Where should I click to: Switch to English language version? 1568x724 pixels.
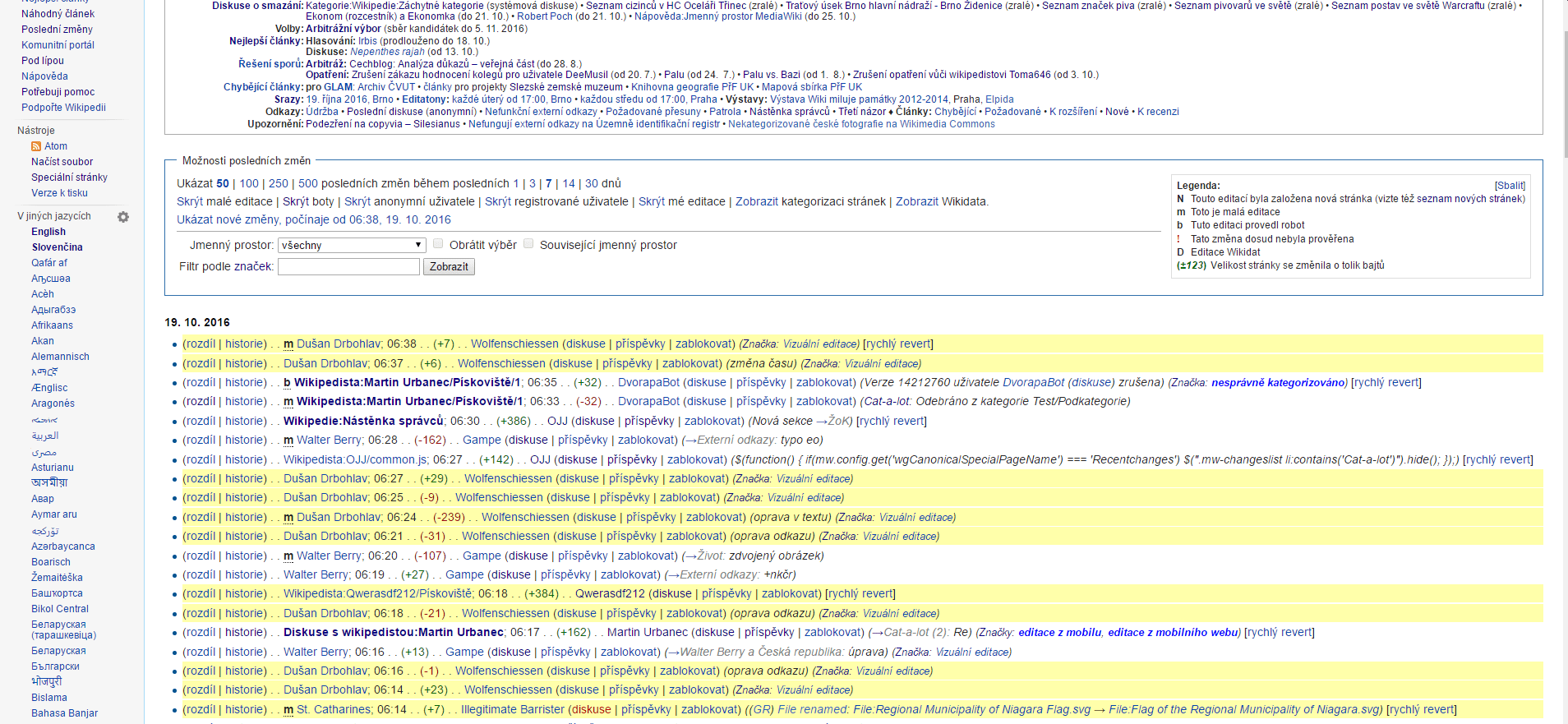point(48,232)
